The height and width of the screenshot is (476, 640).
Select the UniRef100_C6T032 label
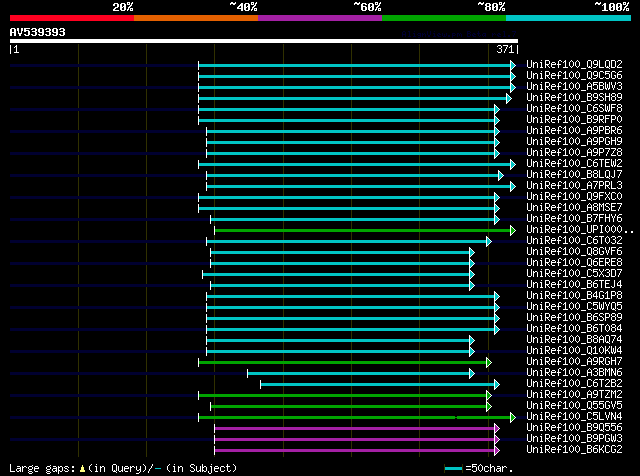[574, 241]
